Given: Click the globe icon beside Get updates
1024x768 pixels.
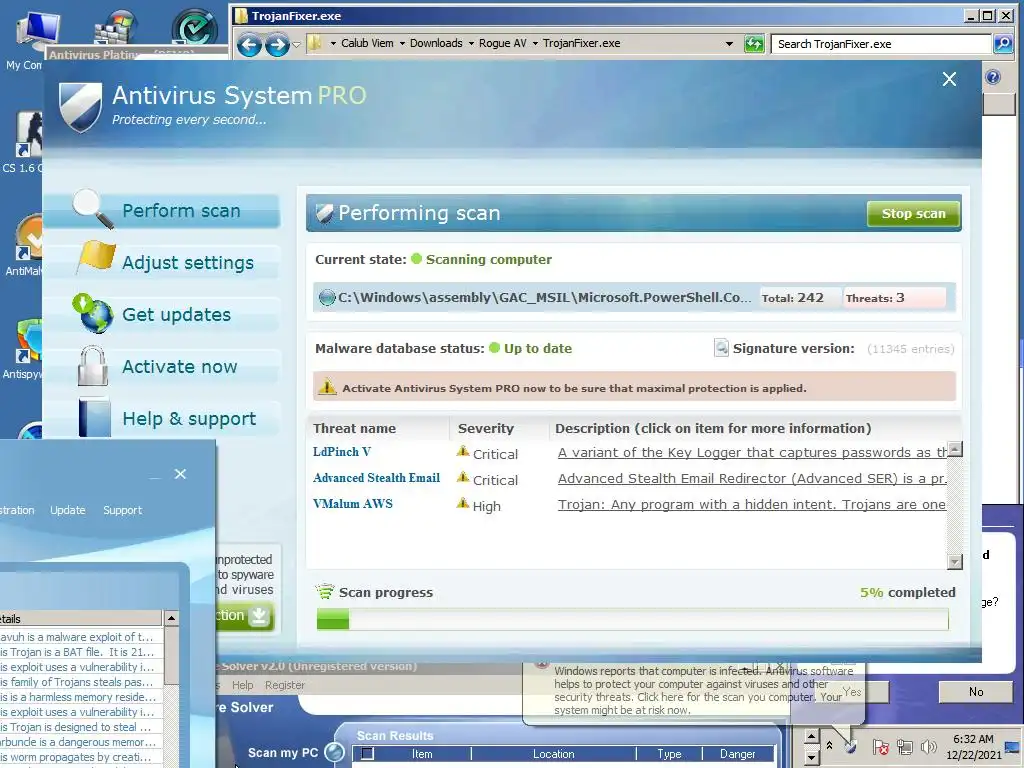Looking at the screenshot, I should [92, 313].
